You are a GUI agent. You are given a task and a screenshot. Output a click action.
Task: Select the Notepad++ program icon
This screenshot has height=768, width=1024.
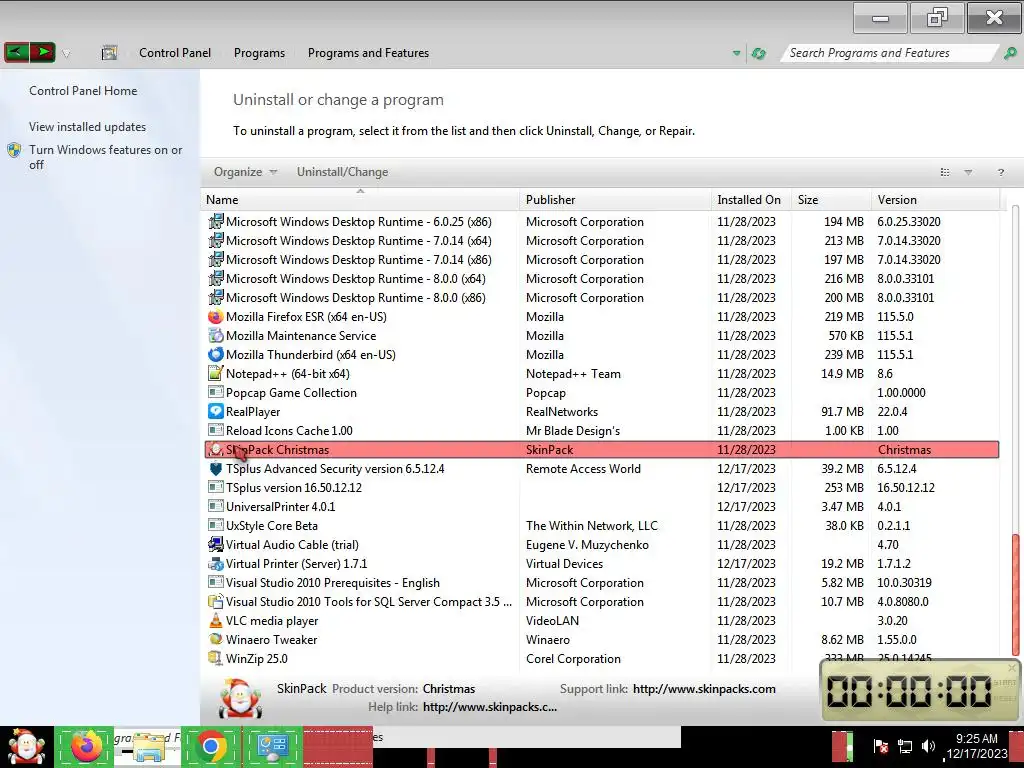216,374
